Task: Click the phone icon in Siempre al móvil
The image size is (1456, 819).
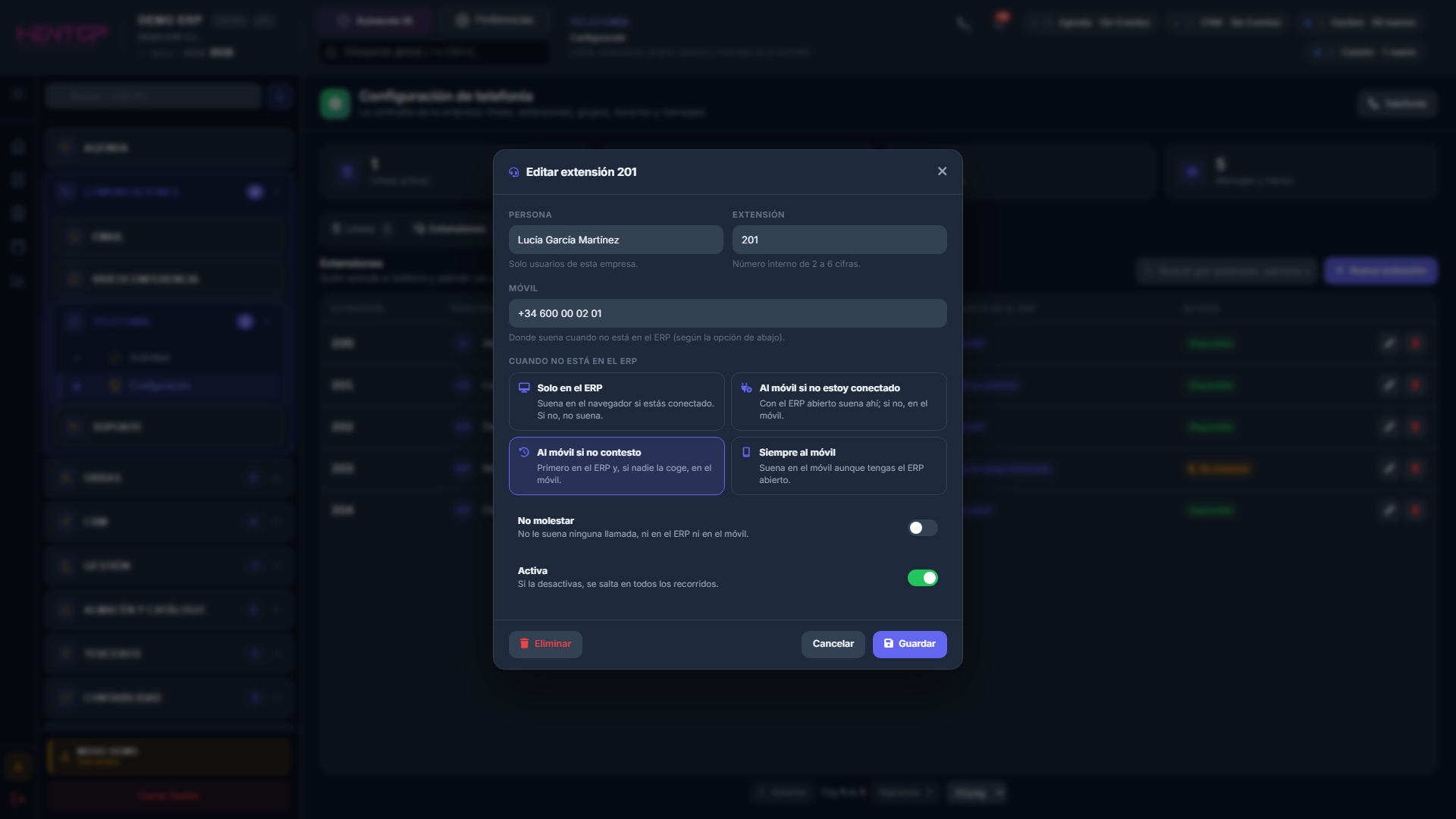Action: click(x=746, y=452)
